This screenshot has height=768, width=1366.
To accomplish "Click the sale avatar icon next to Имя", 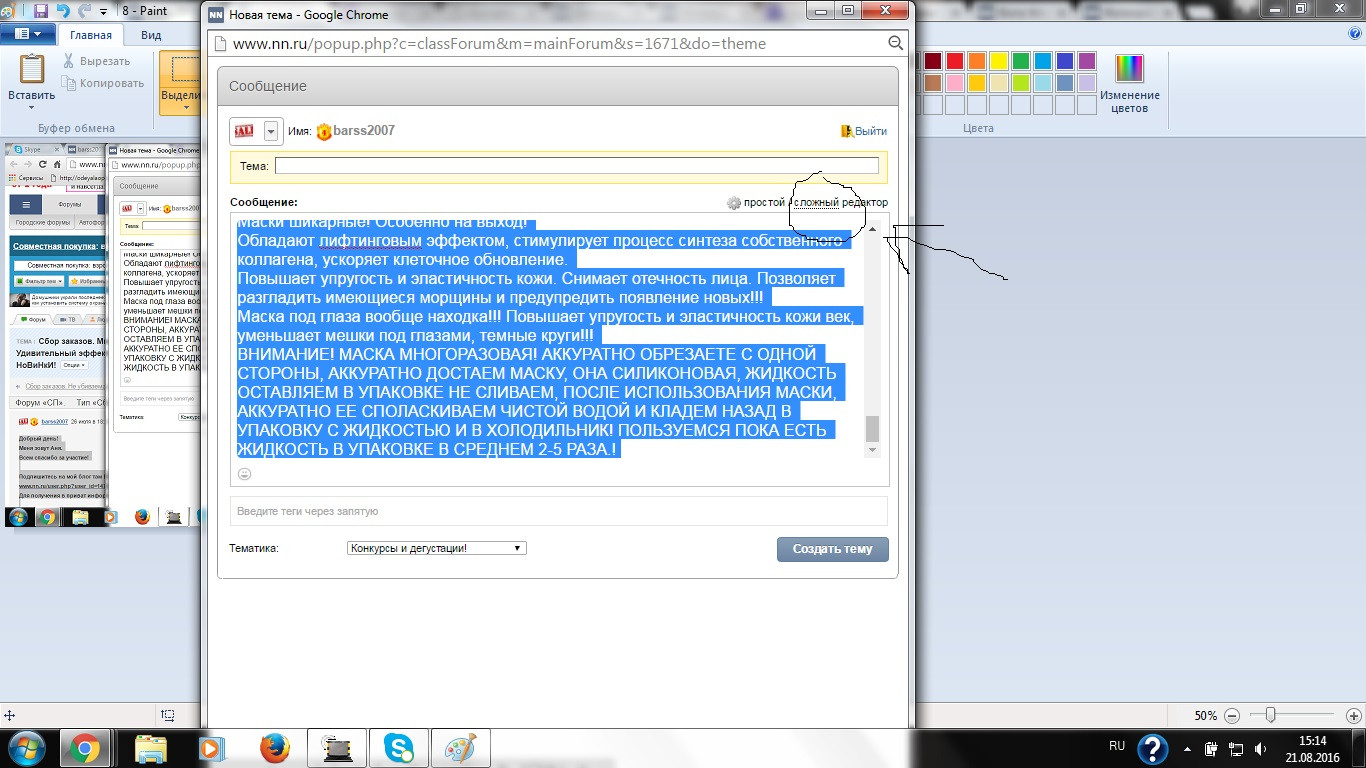I will 244,131.
